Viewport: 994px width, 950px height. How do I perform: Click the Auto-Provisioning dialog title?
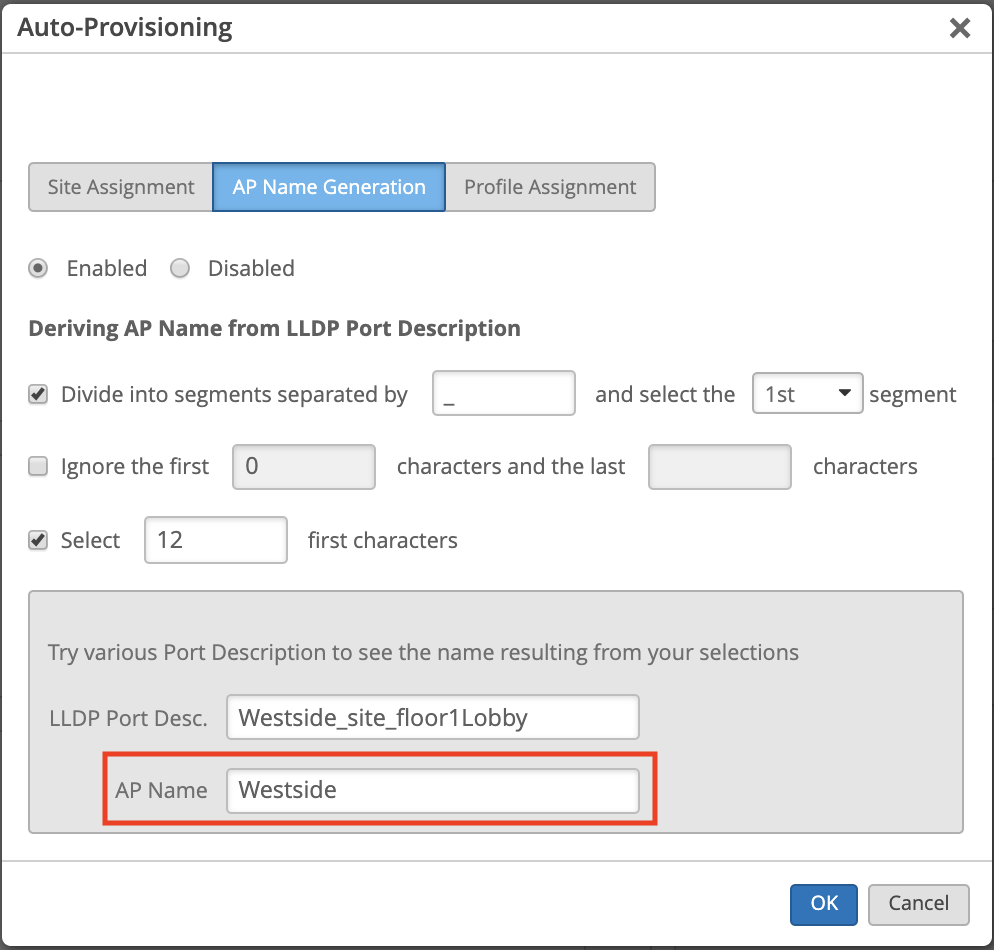125,28
